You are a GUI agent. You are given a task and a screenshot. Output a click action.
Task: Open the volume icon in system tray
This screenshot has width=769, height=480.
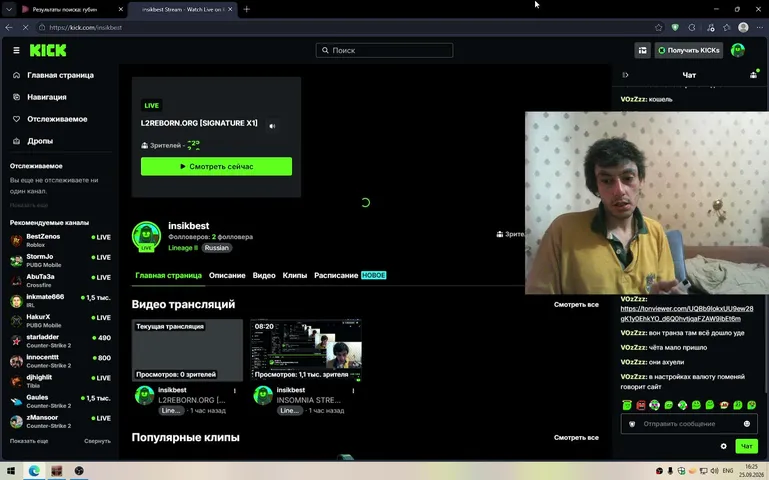click(715, 471)
